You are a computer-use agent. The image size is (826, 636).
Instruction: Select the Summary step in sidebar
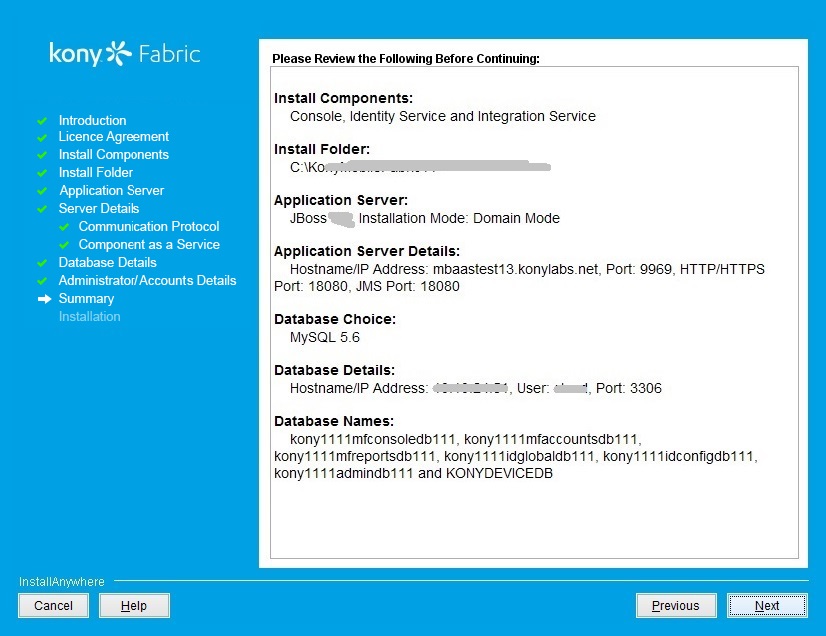point(86,298)
